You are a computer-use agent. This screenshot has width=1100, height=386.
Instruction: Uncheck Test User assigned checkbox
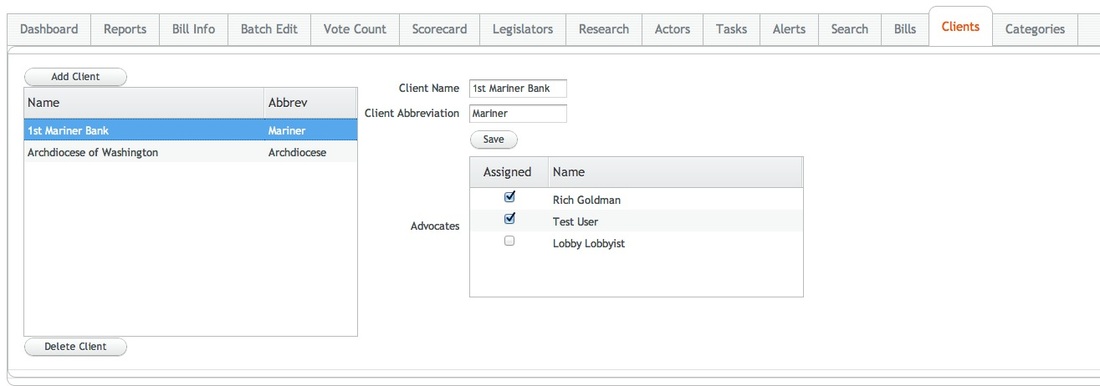(510, 219)
